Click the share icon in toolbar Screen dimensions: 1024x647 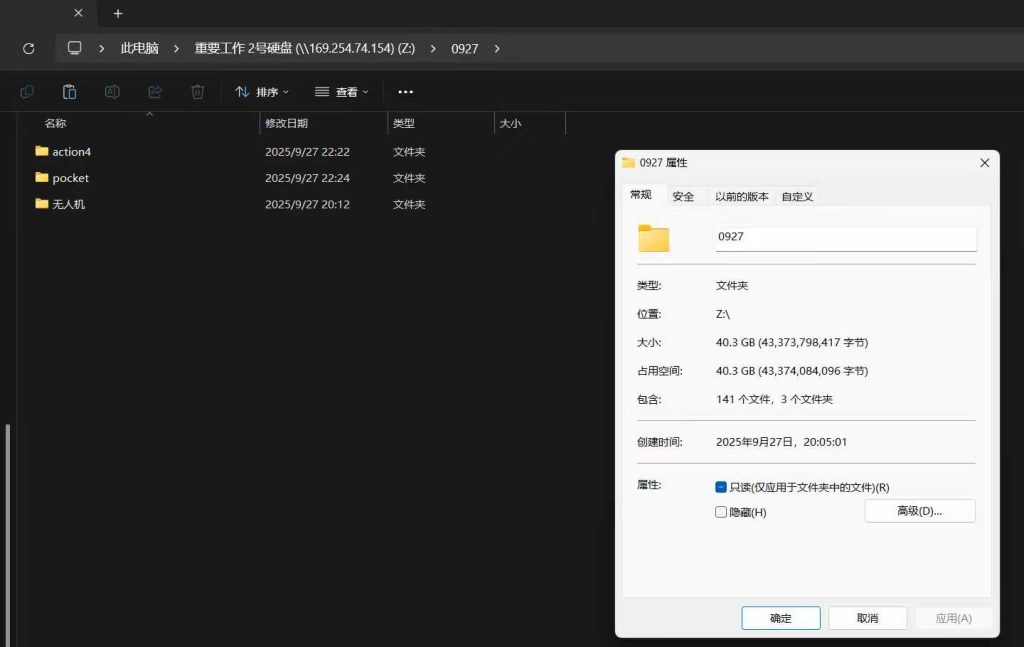(x=155, y=92)
